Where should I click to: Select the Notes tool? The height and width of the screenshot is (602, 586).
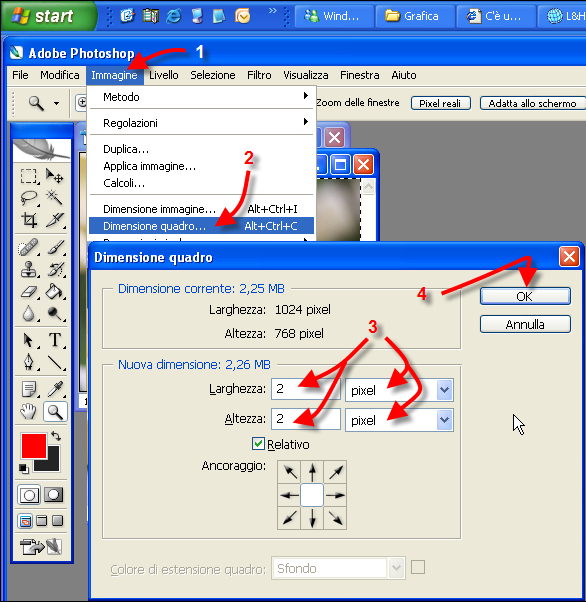(29, 389)
